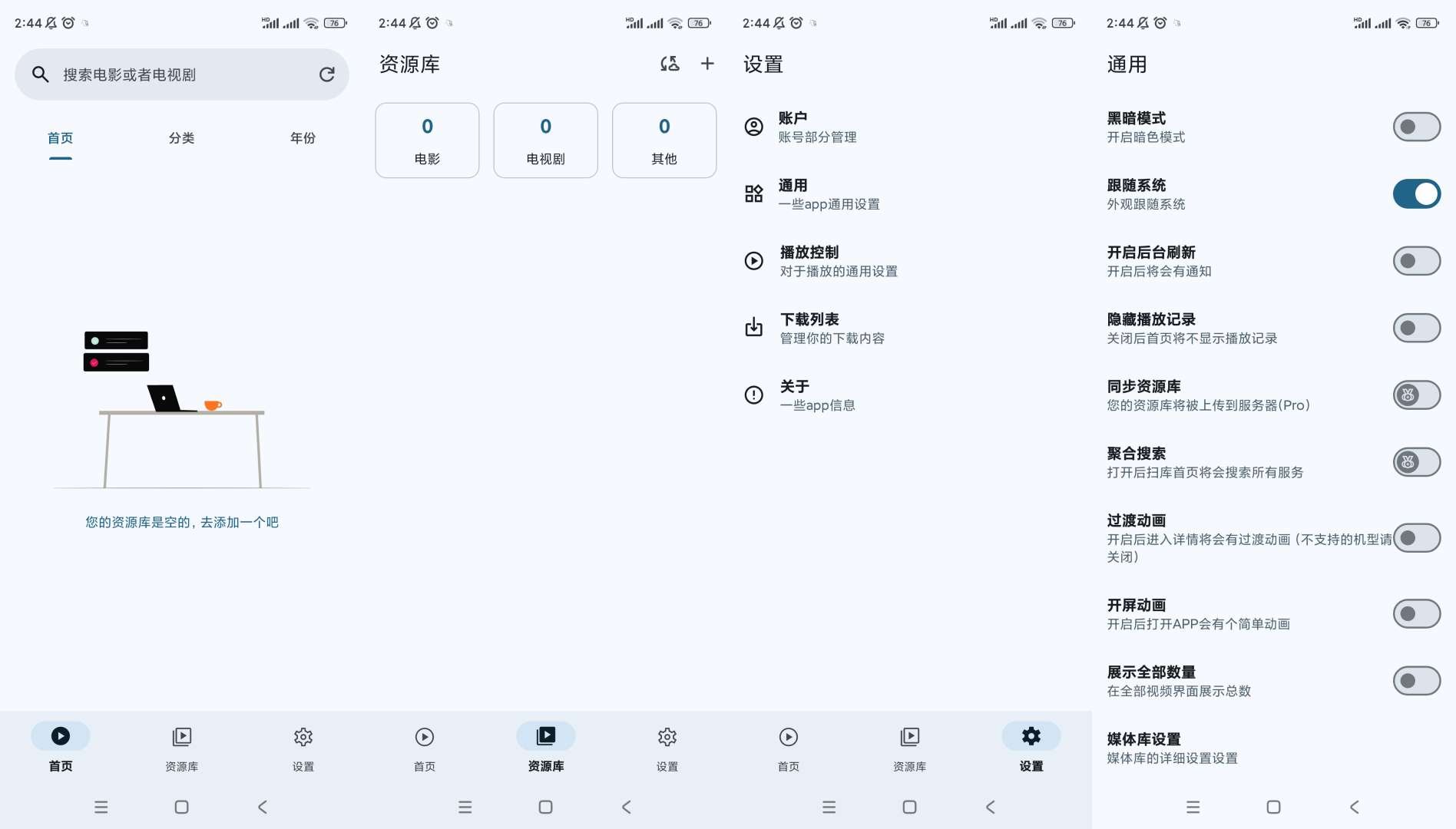
Task: Enable the 黑暗模式 dark mode switch
Action: 1416,127
